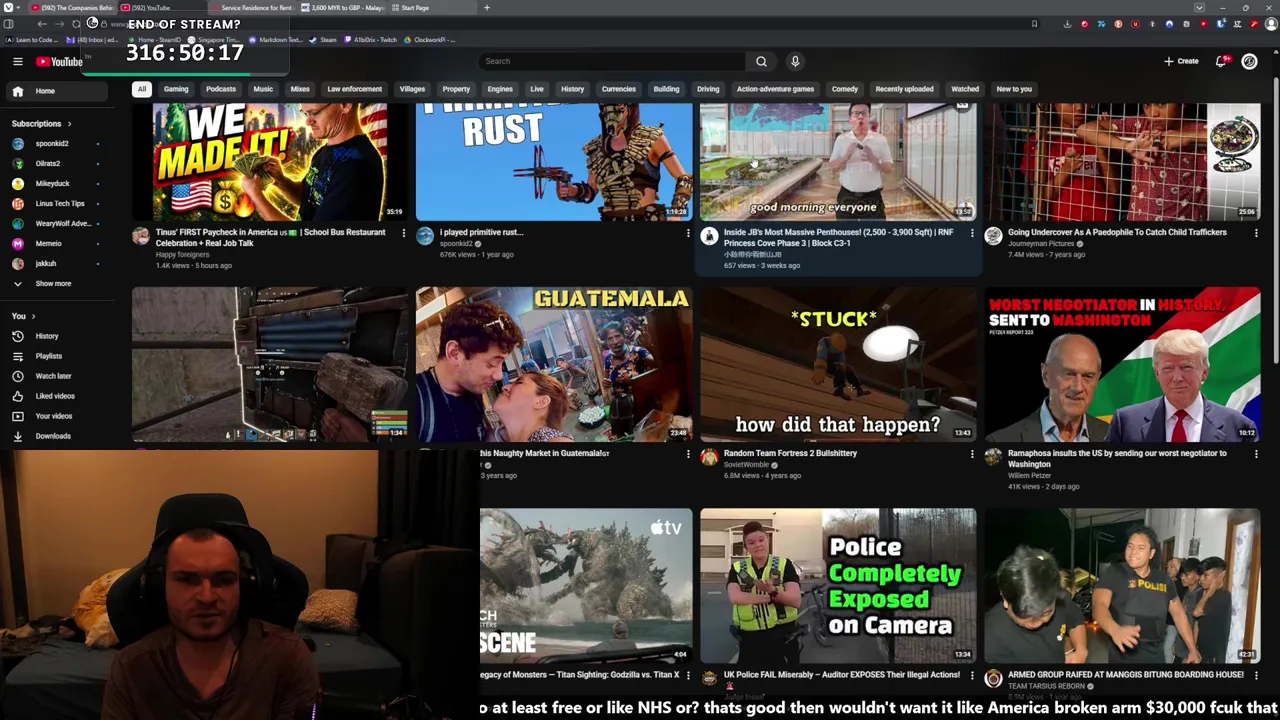Select the Recently uploaded filter chip
This screenshot has height=720, width=1280.
coord(904,89)
